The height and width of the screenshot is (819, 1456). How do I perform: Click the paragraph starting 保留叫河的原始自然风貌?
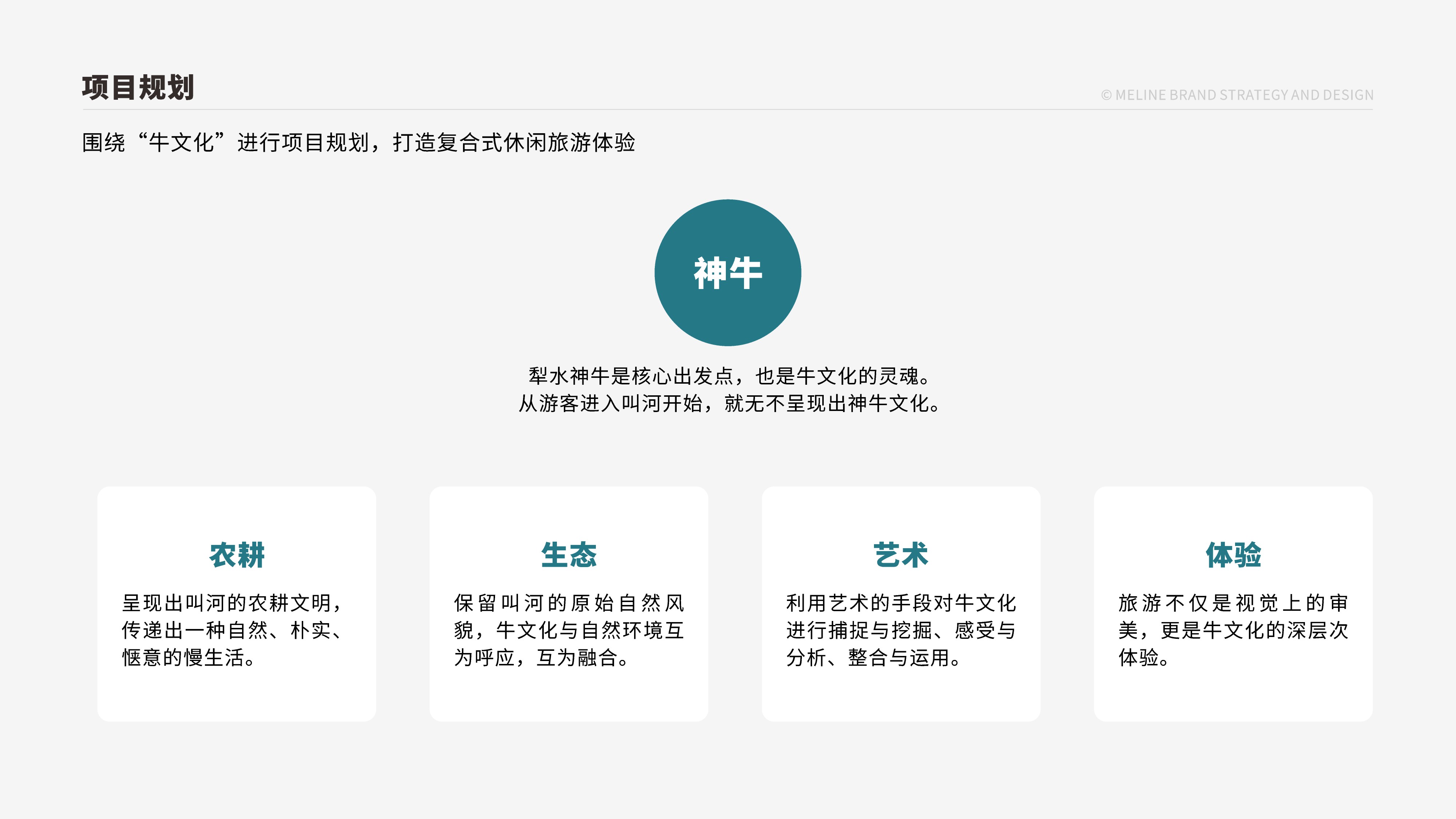coord(569,630)
